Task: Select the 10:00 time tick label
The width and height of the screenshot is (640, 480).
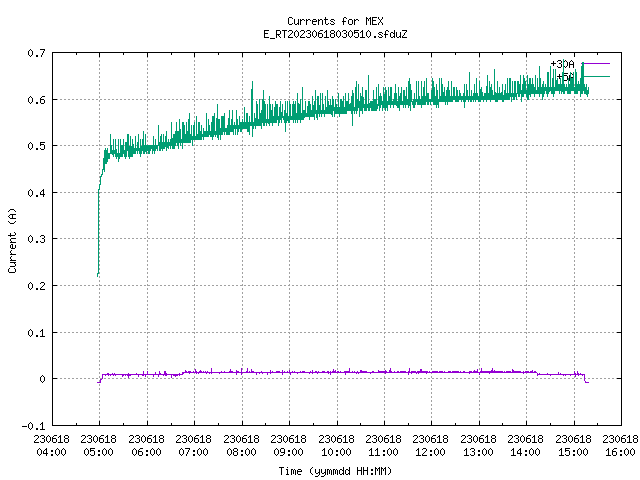Action: pyautogui.click(x=336, y=452)
